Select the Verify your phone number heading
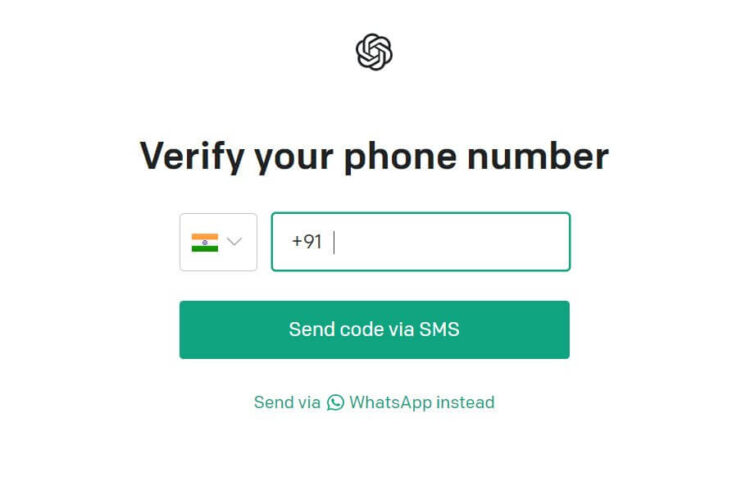Image resolution: width=741 pixels, height=486 pixels. click(x=374, y=157)
